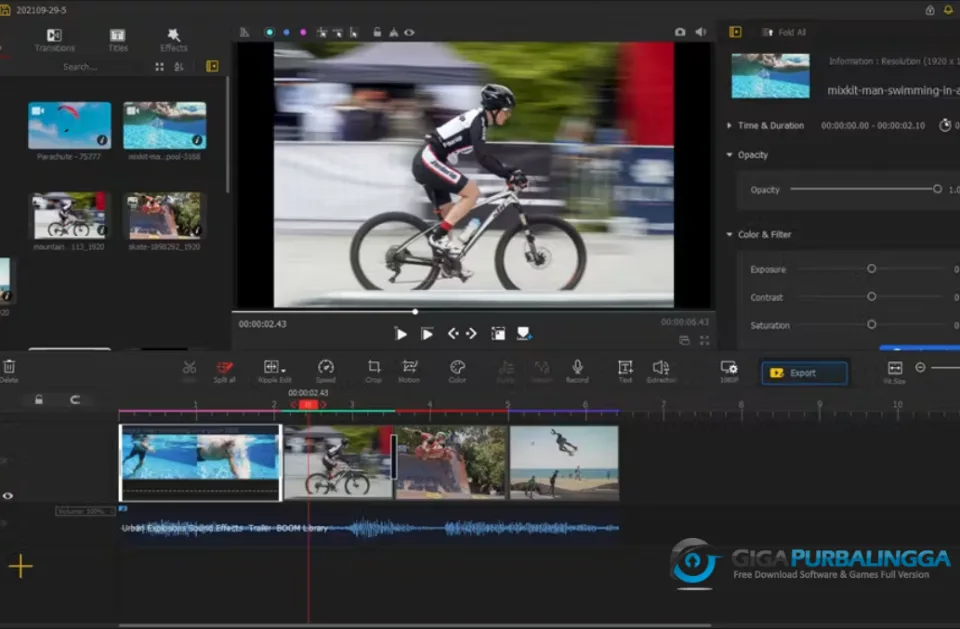Click the small window icon below timecode
960x629 pixels.
[684, 341]
